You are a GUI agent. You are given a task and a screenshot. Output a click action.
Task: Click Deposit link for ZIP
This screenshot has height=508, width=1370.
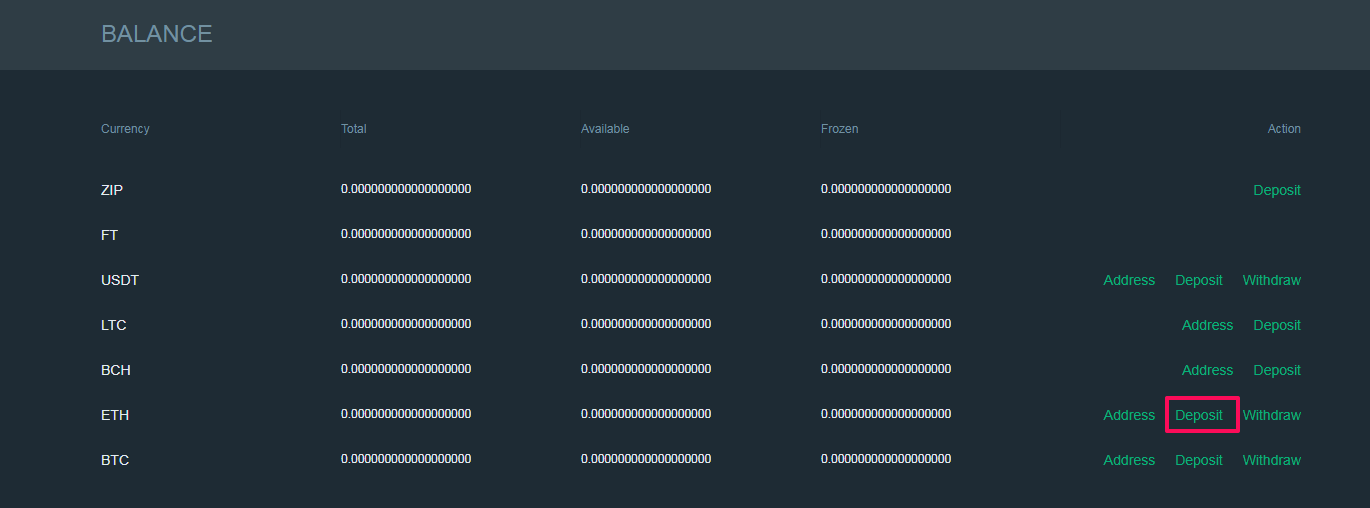point(1276,190)
